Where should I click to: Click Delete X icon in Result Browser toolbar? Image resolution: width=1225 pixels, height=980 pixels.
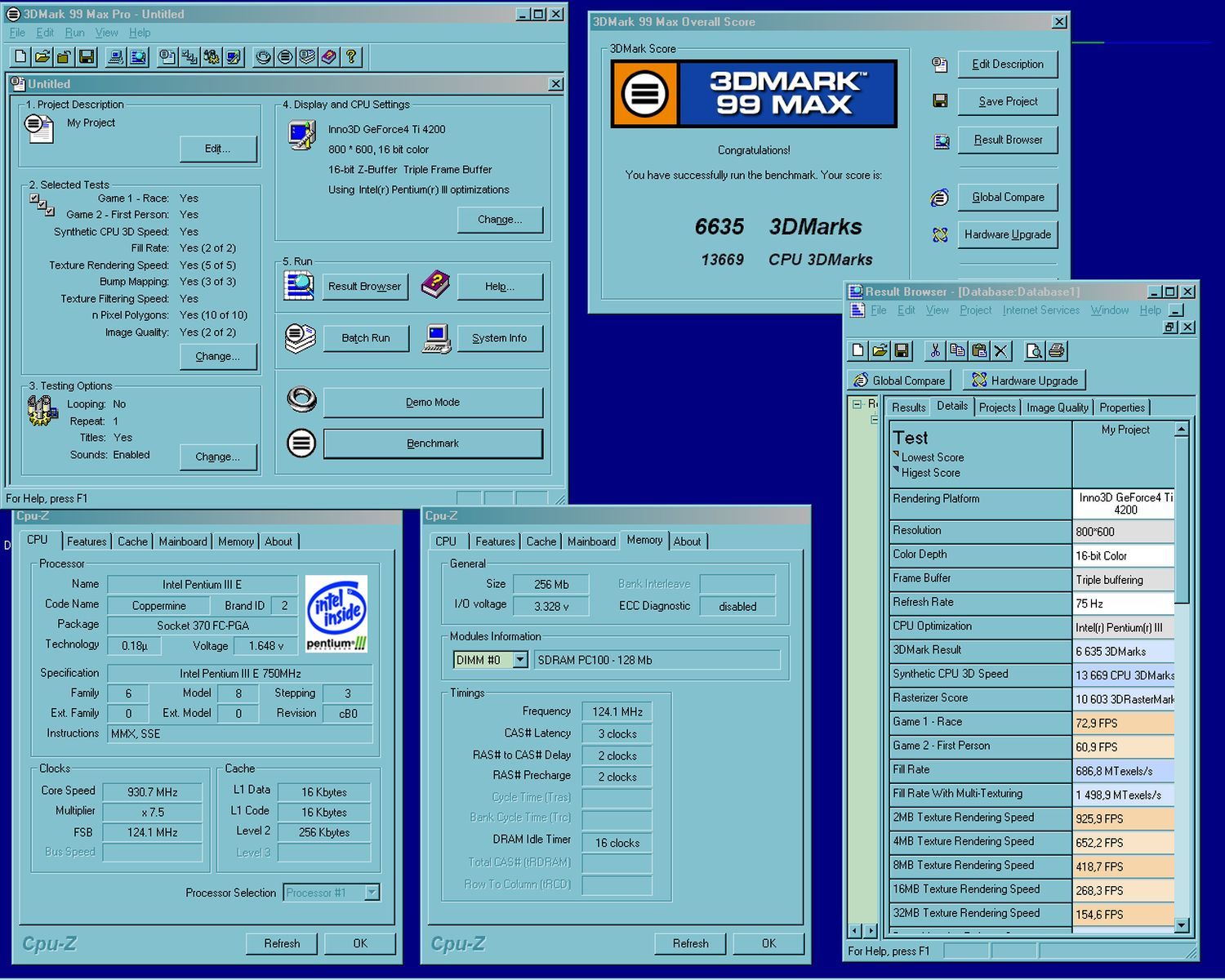(x=1001, y=351)
